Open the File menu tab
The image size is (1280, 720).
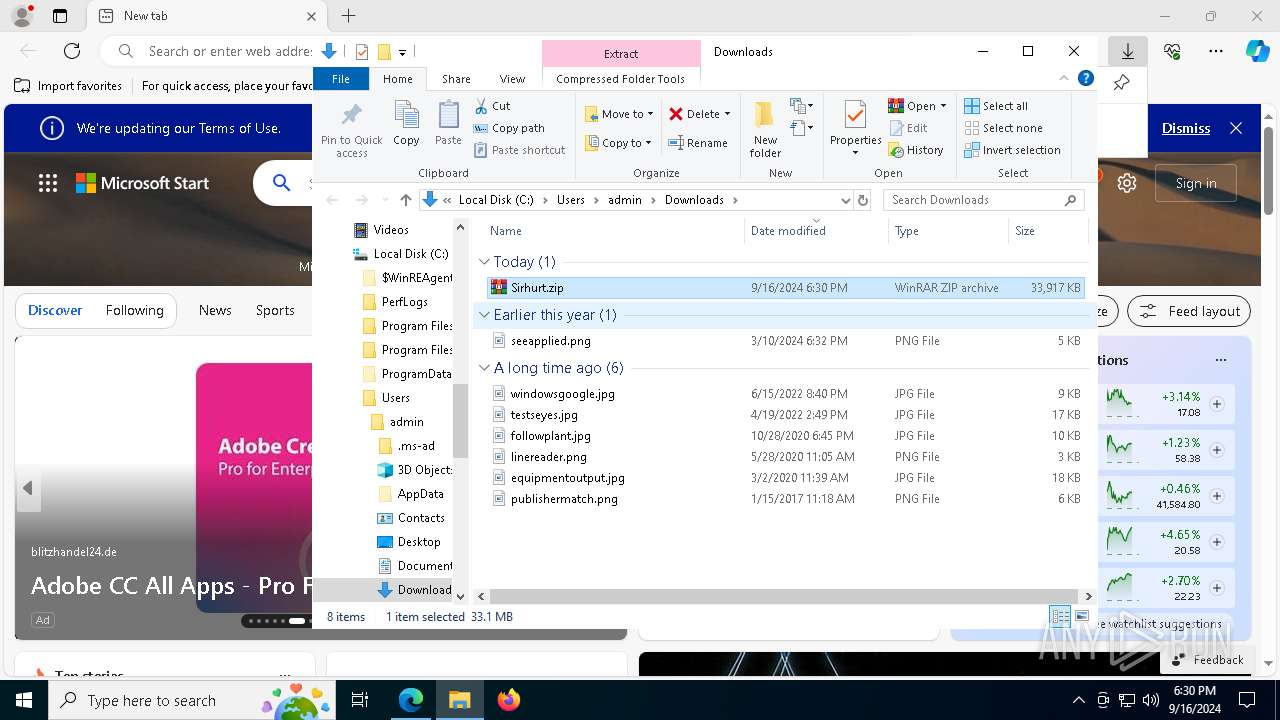tap(341, 79)
